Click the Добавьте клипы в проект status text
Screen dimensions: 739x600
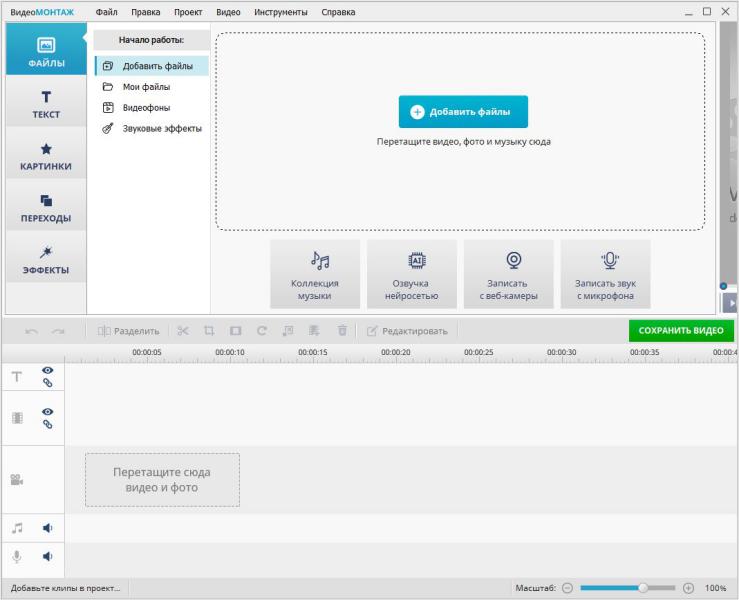(66, 588)
